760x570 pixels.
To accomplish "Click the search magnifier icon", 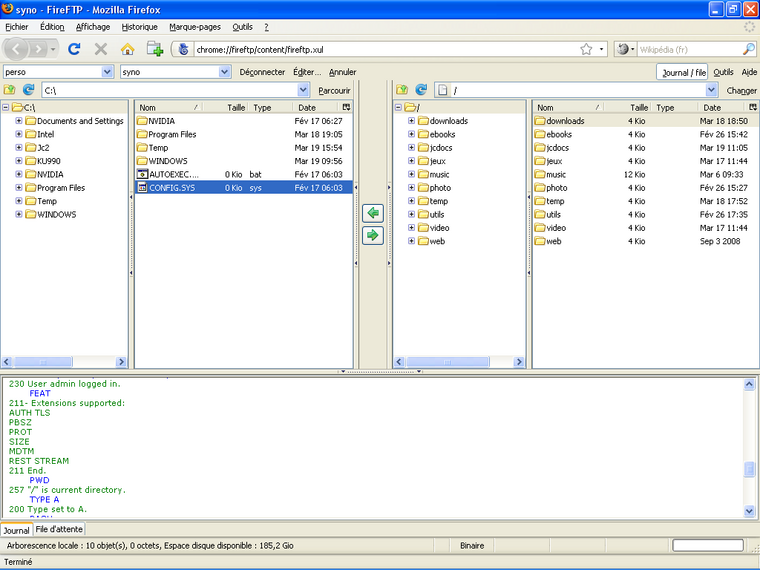I will (x=749, y=49).
